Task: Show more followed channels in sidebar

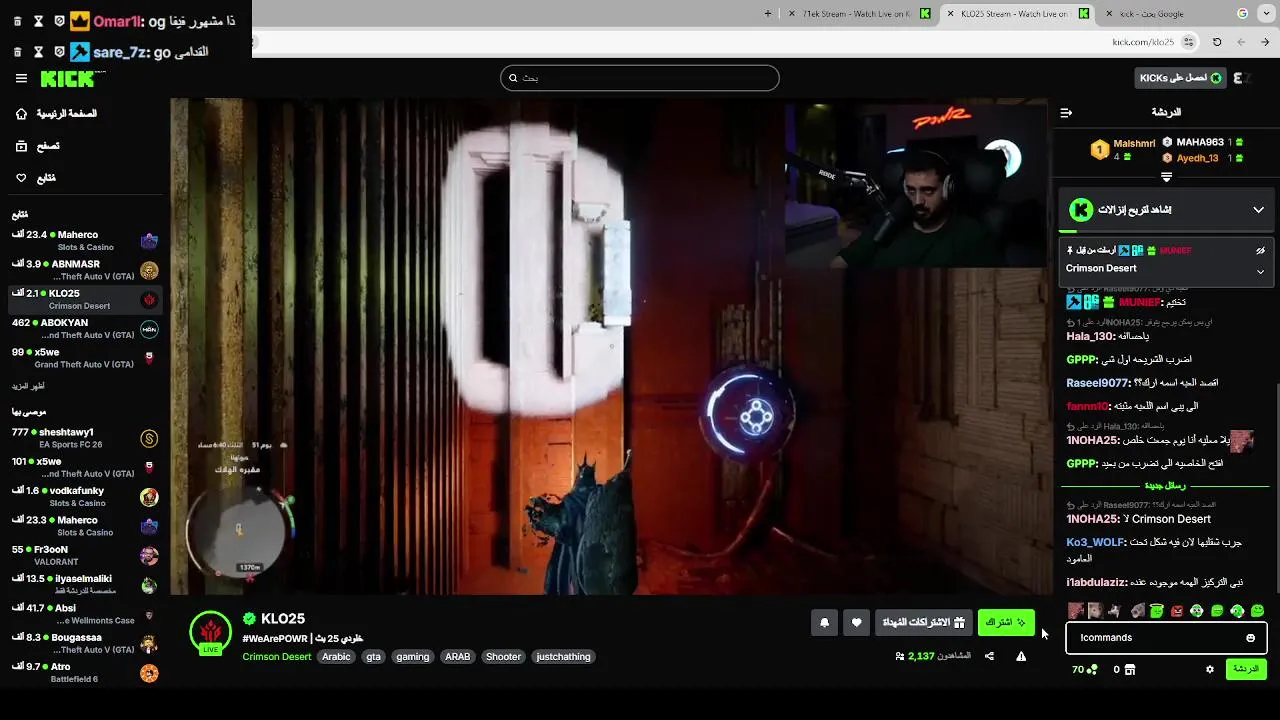Action: click(28, 386)
